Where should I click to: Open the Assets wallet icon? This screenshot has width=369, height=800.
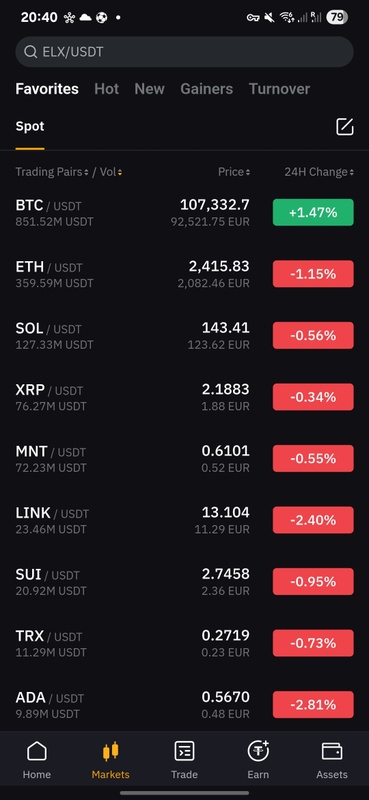point(332,751)
